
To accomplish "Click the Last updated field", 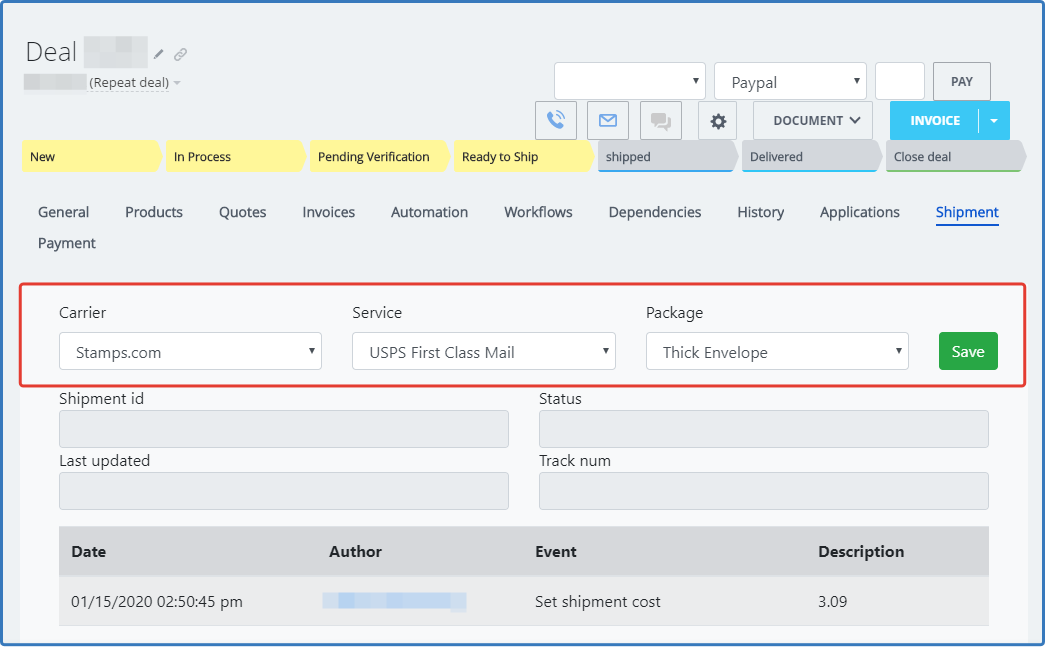I will (x=284, y=491).
